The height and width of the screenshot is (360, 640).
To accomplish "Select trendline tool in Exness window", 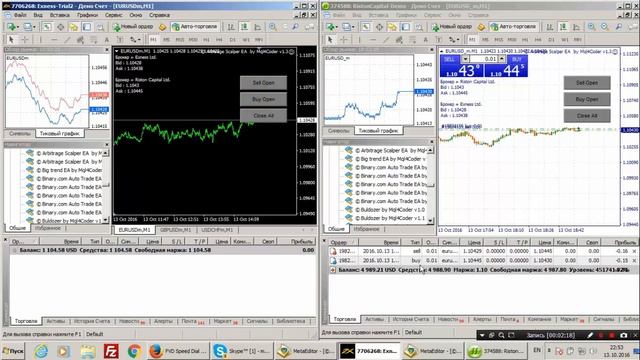I will point(67,40).
